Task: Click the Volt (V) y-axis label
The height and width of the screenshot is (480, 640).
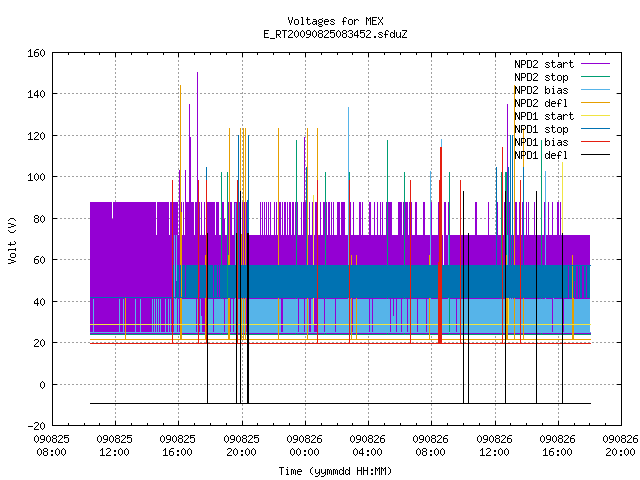Action: 13,240
